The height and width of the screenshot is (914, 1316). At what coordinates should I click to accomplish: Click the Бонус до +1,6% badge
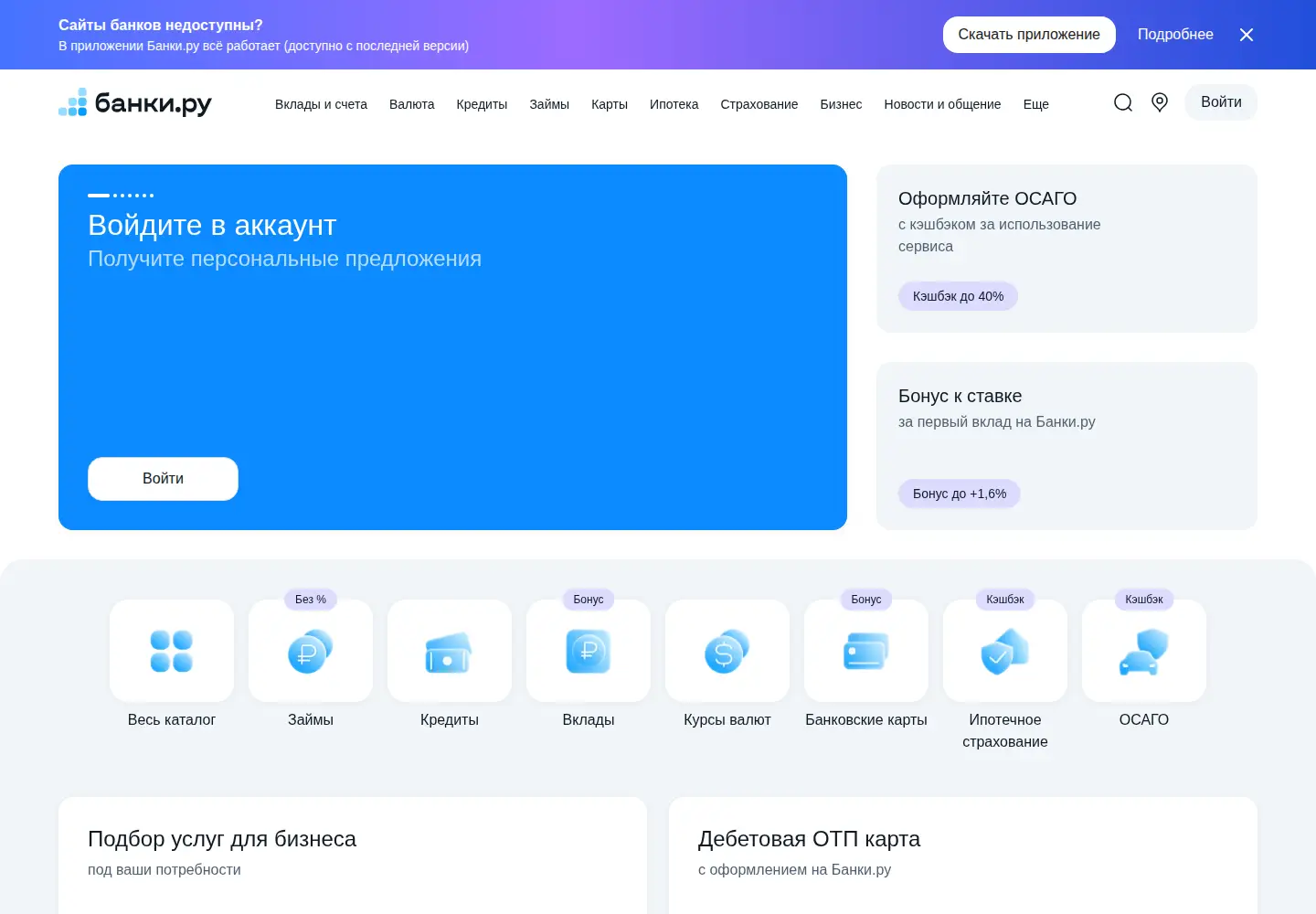[x=960, y=494]
